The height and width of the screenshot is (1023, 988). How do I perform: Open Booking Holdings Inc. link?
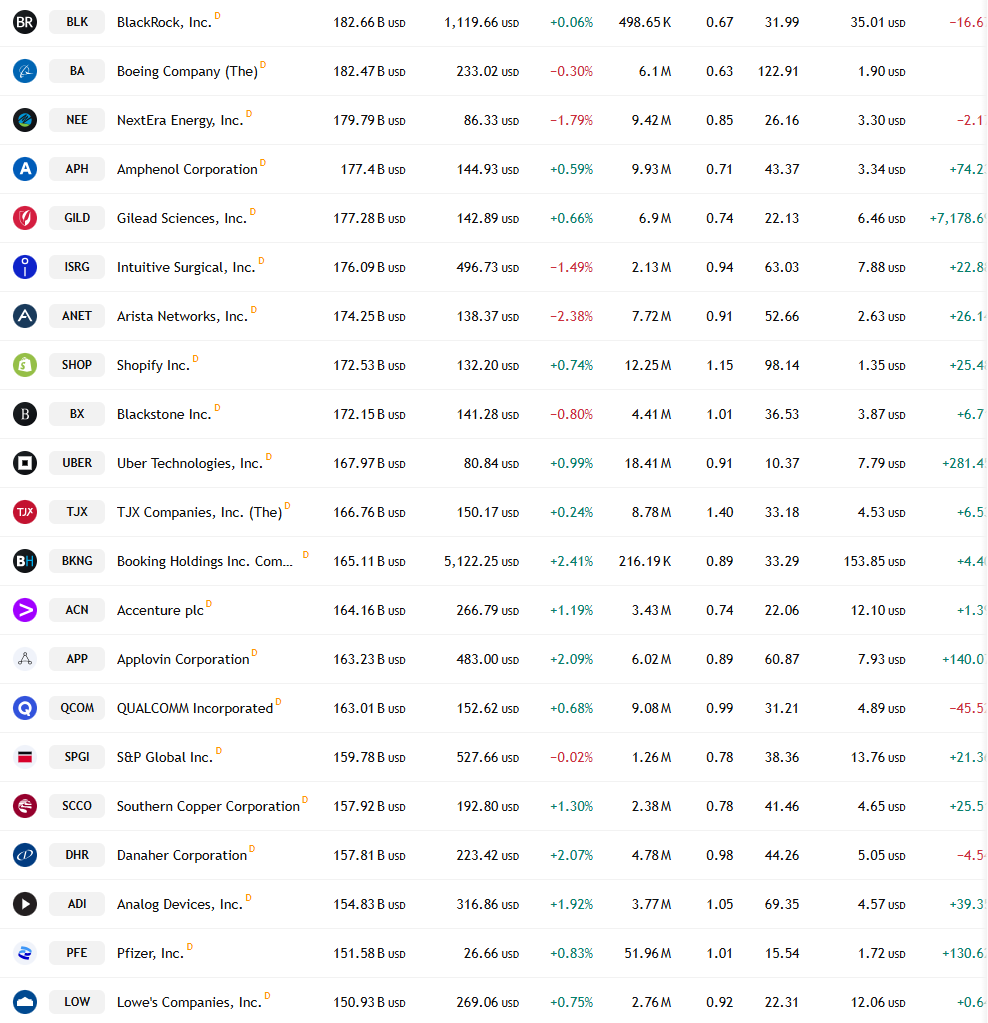tap(205, 562)
